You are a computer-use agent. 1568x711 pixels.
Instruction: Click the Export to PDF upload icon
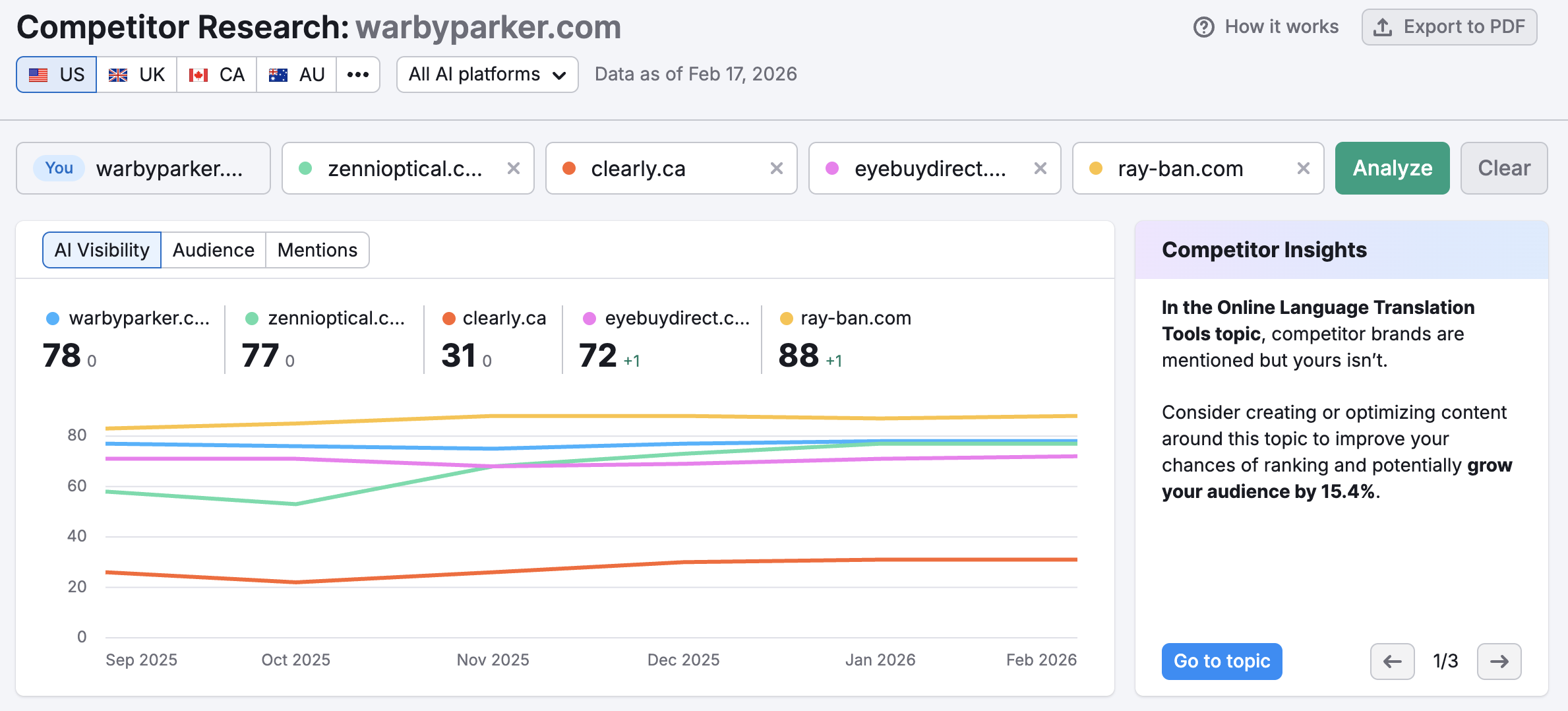click(1383, 26)
